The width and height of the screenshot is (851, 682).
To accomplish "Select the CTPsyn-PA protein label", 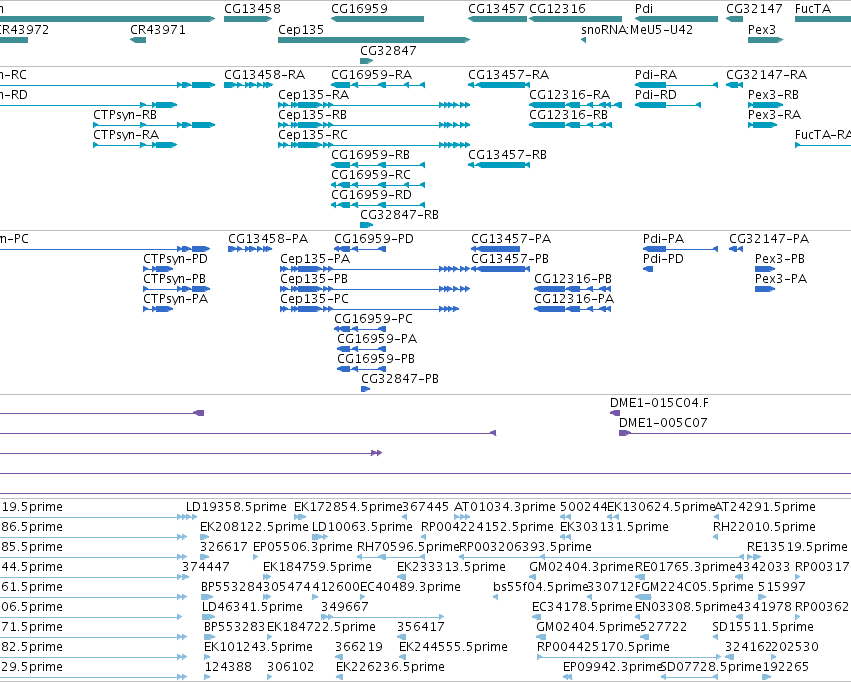I will [x=175, y=298].
